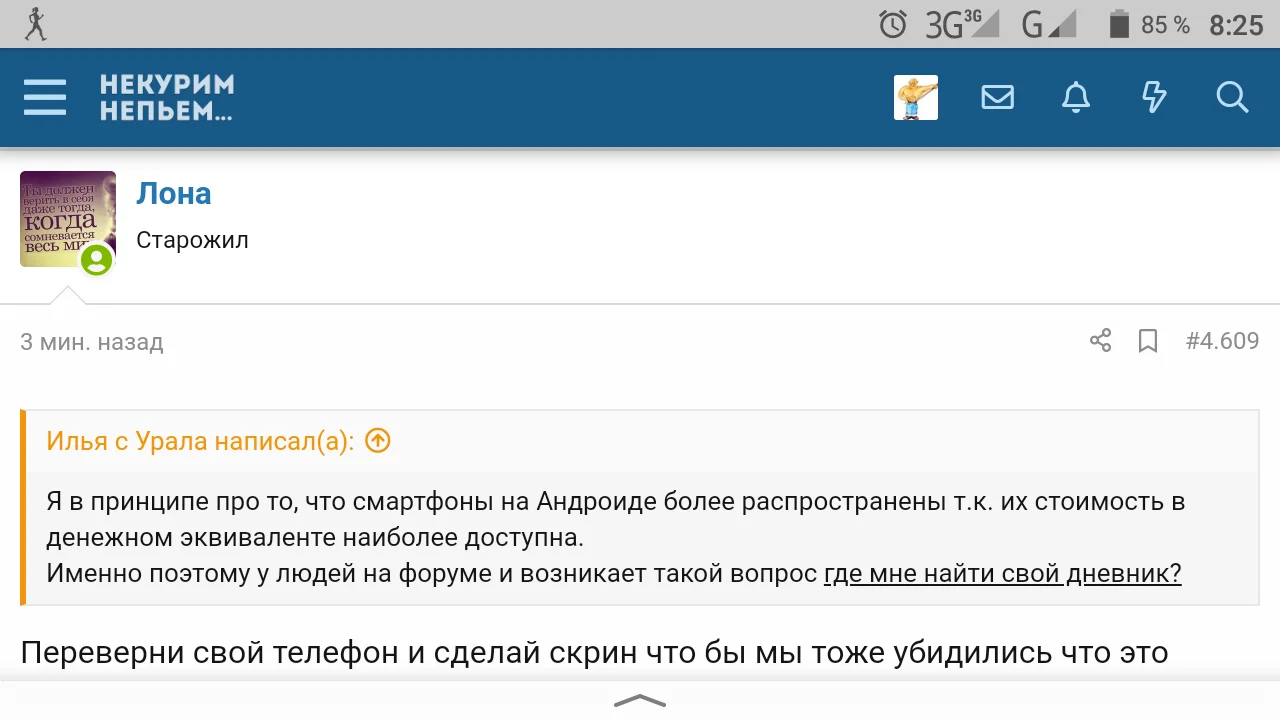This screenshot has width=1280, height=720.
Task: Share the post via the share icon
Action: [x=1100, y=341]
